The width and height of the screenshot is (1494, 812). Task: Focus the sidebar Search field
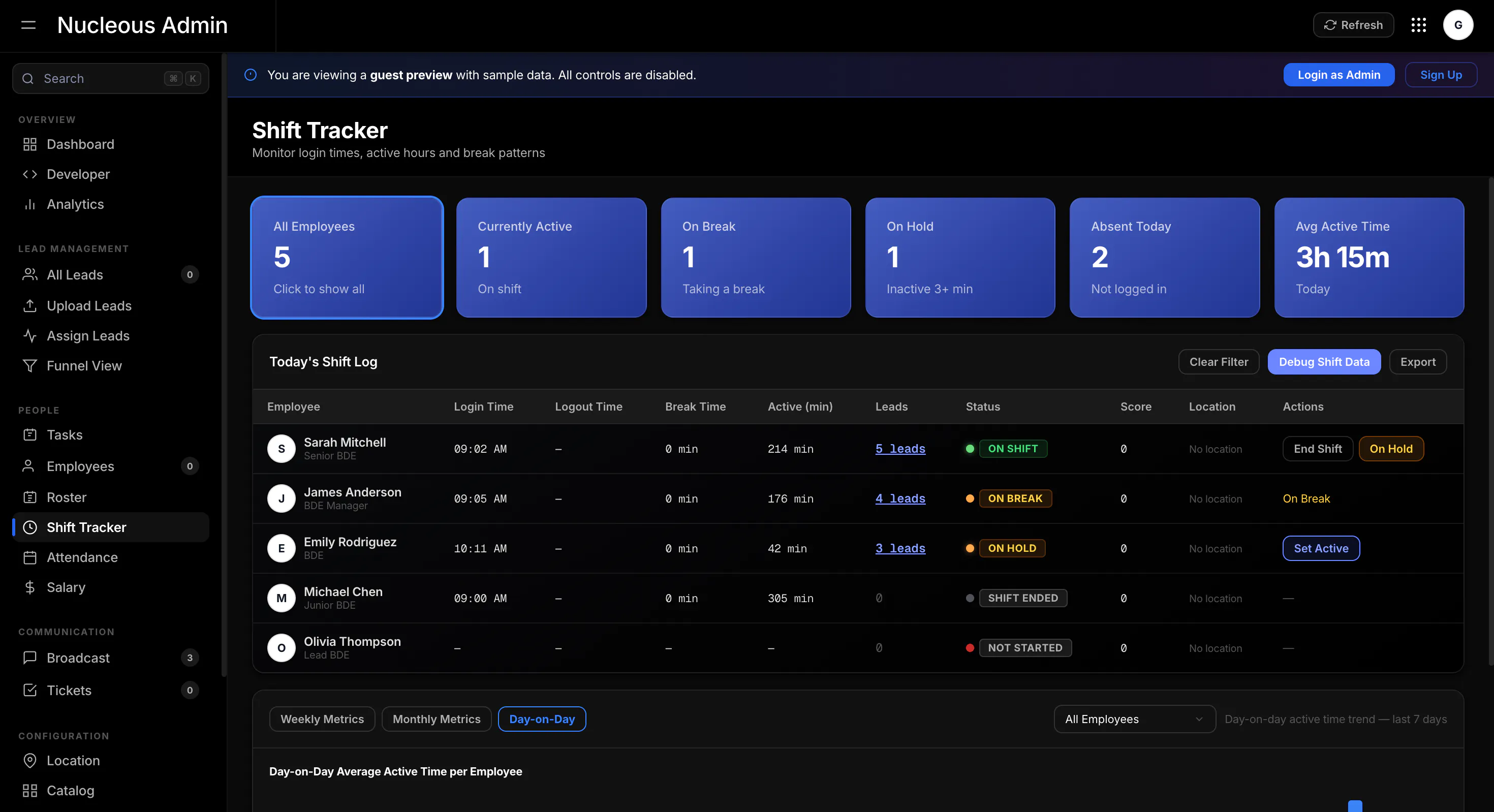pos(111,78)
